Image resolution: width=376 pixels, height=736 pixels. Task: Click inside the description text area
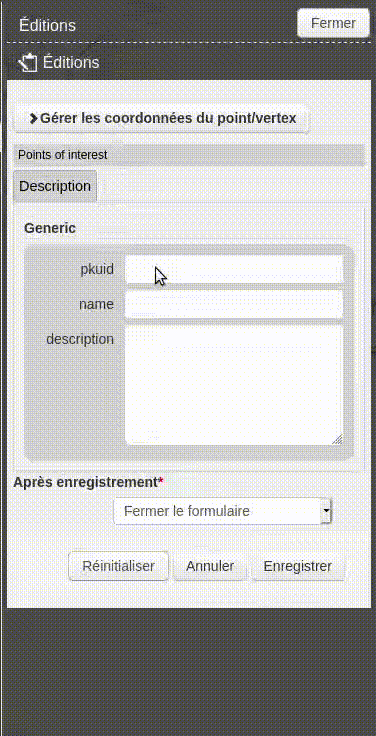(234, 385)
